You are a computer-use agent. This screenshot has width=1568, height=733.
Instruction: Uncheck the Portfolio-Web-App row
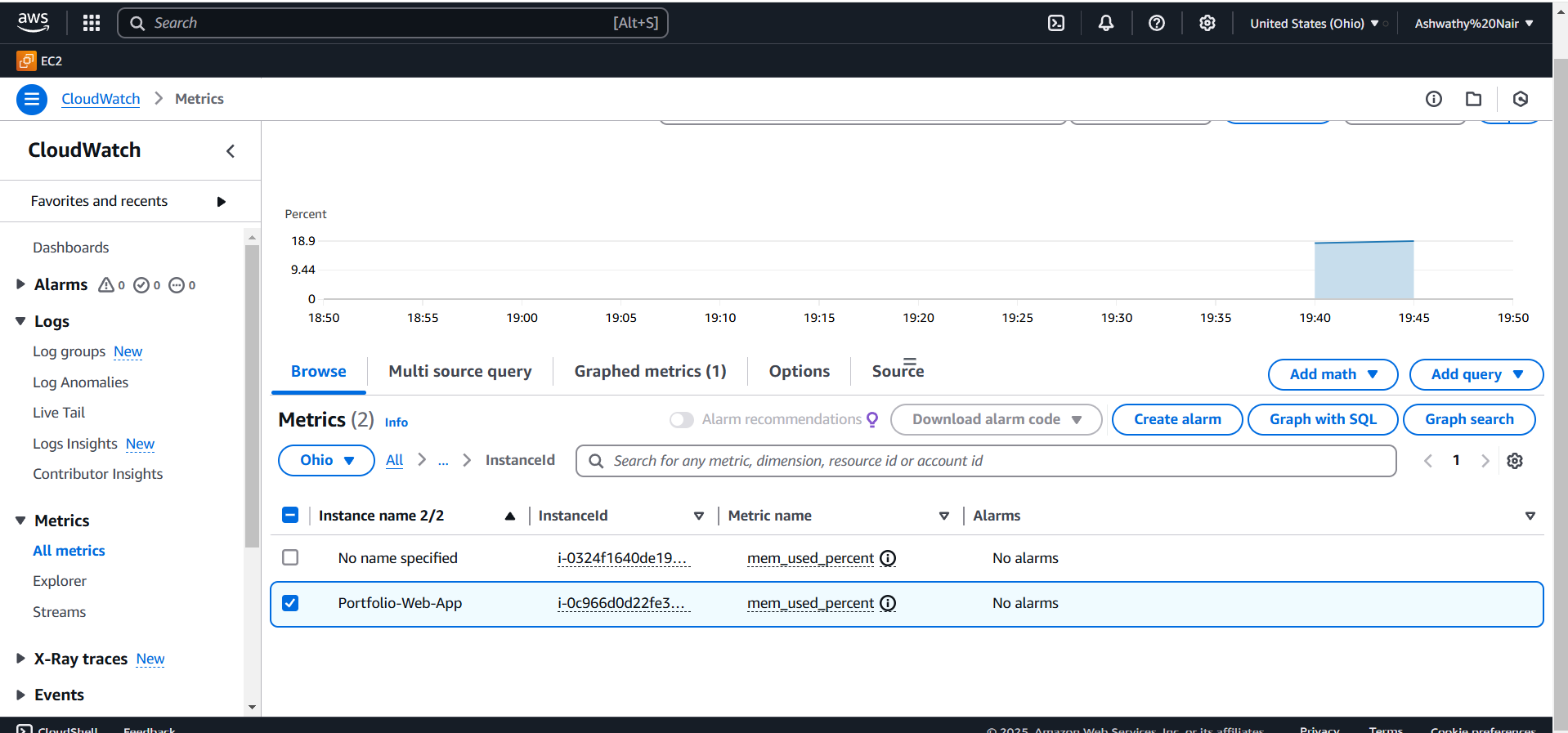click(x=290, y=603)
